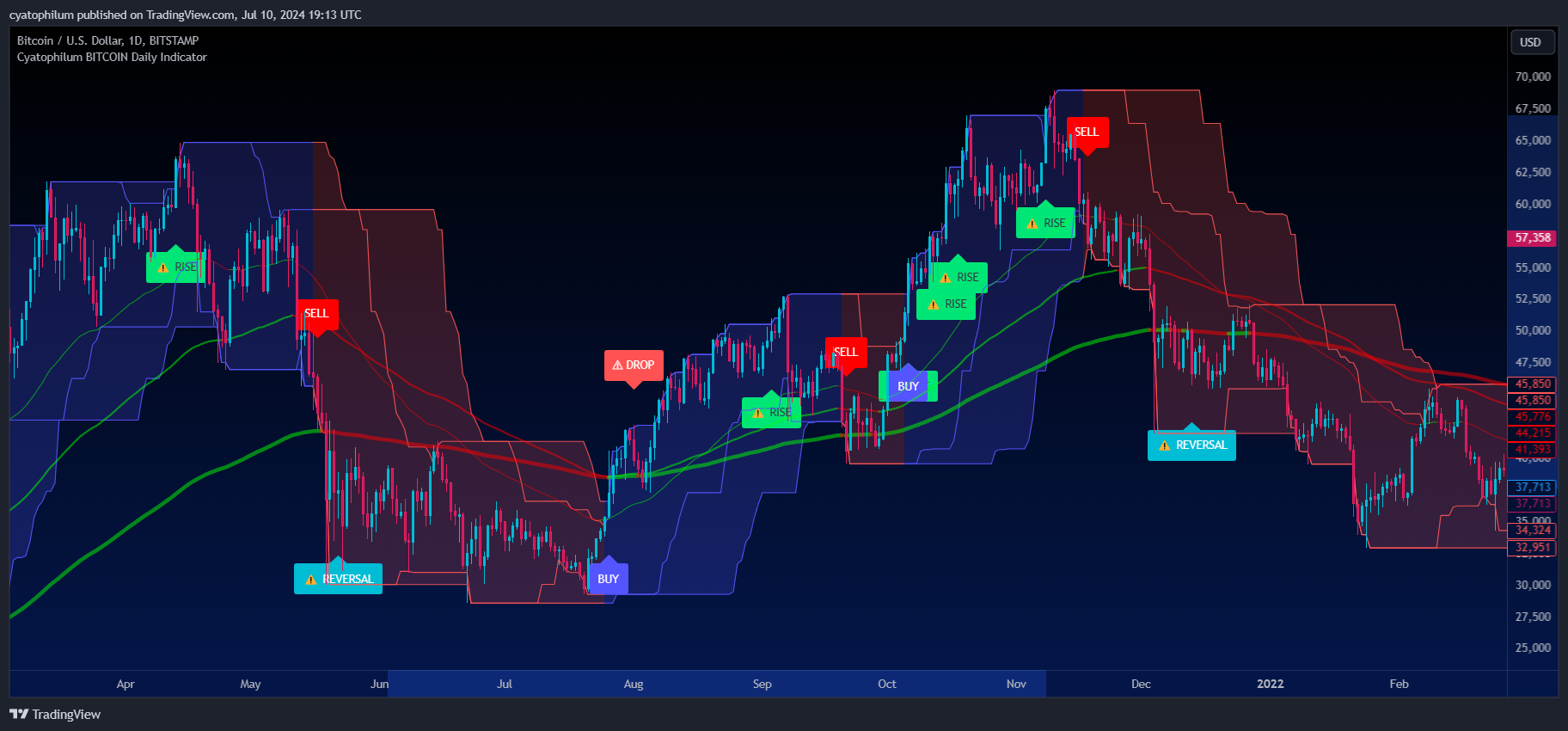Click the 57,358 current price label
This screenshot has width=1568, height=731.
coord(1532,238)
